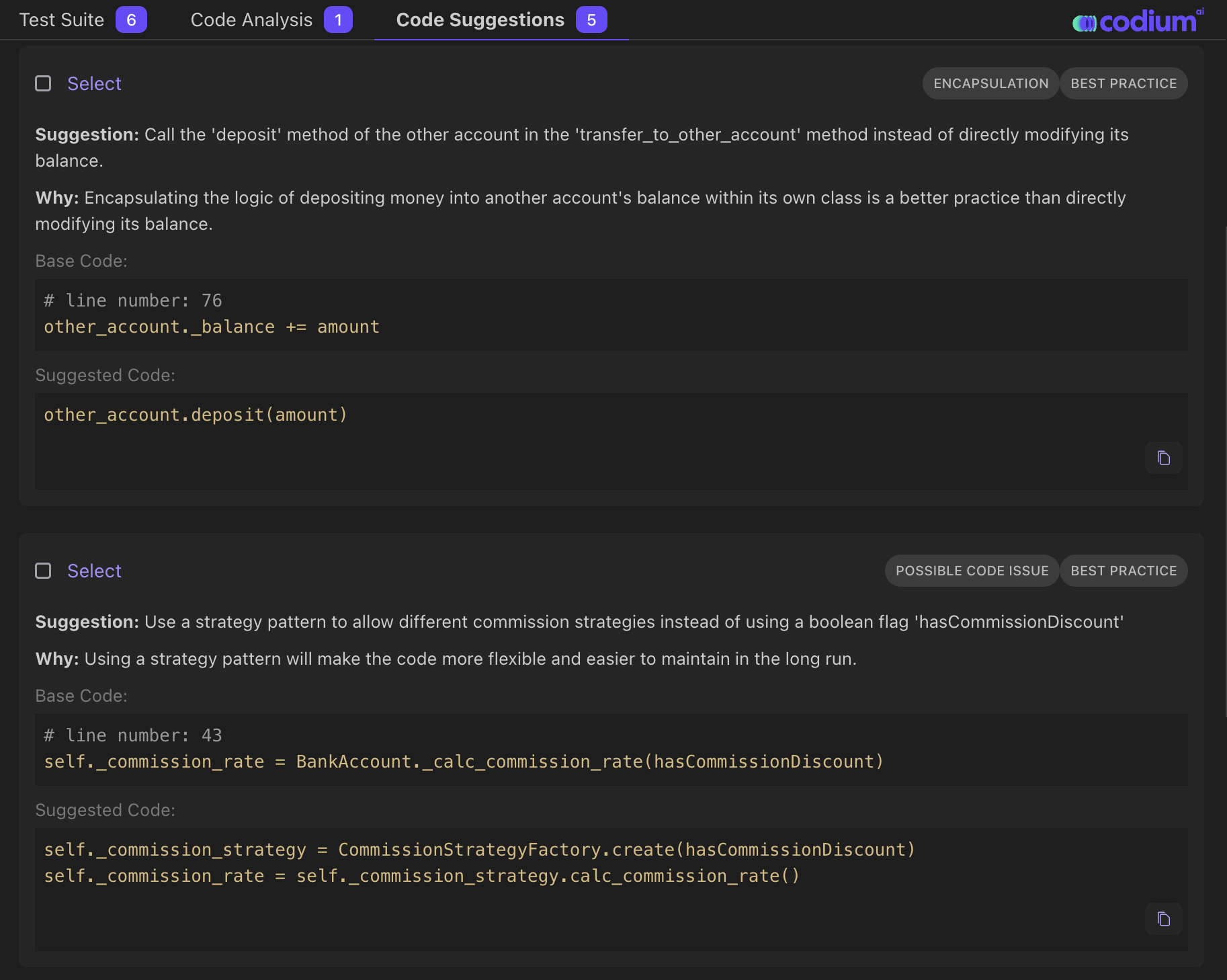Copy the suggested commission strategy code
Screen dimensions: 1227x980
coord(1163,919)
